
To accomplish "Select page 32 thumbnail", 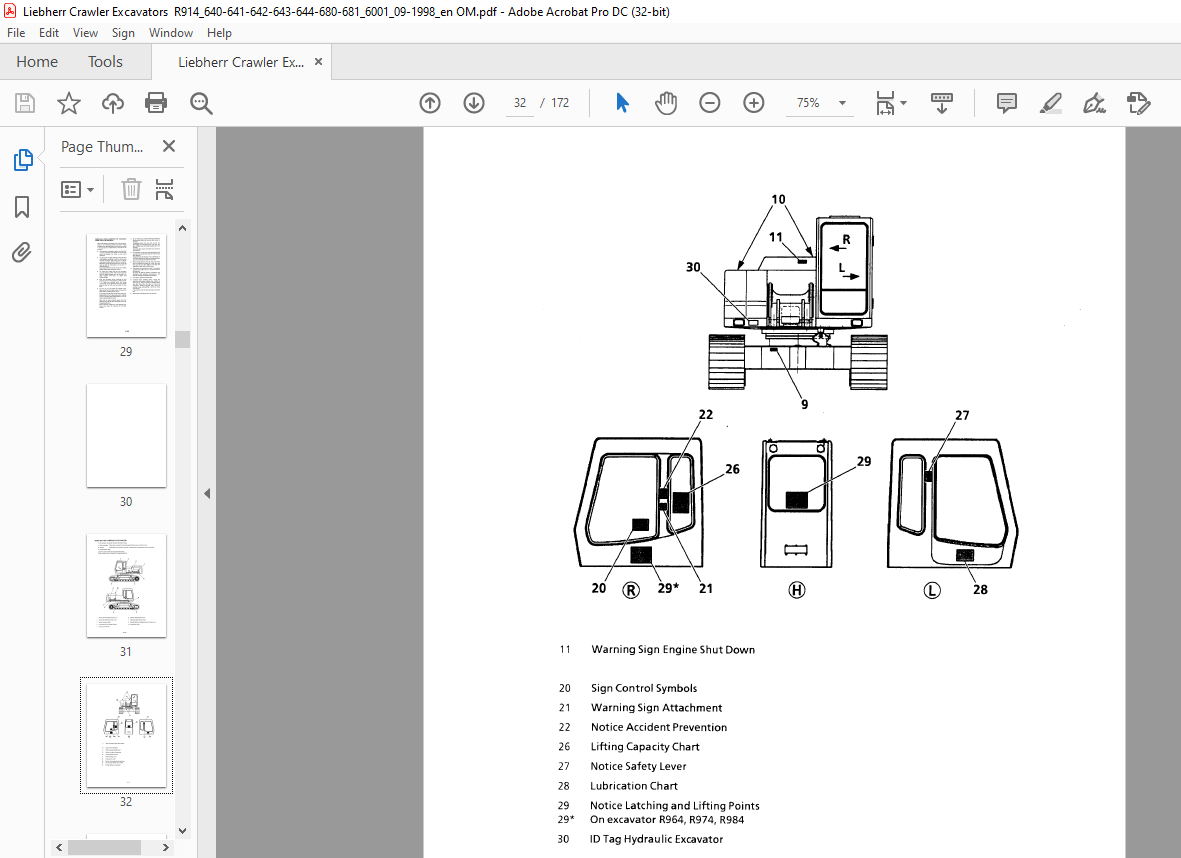I will [127, 735].
